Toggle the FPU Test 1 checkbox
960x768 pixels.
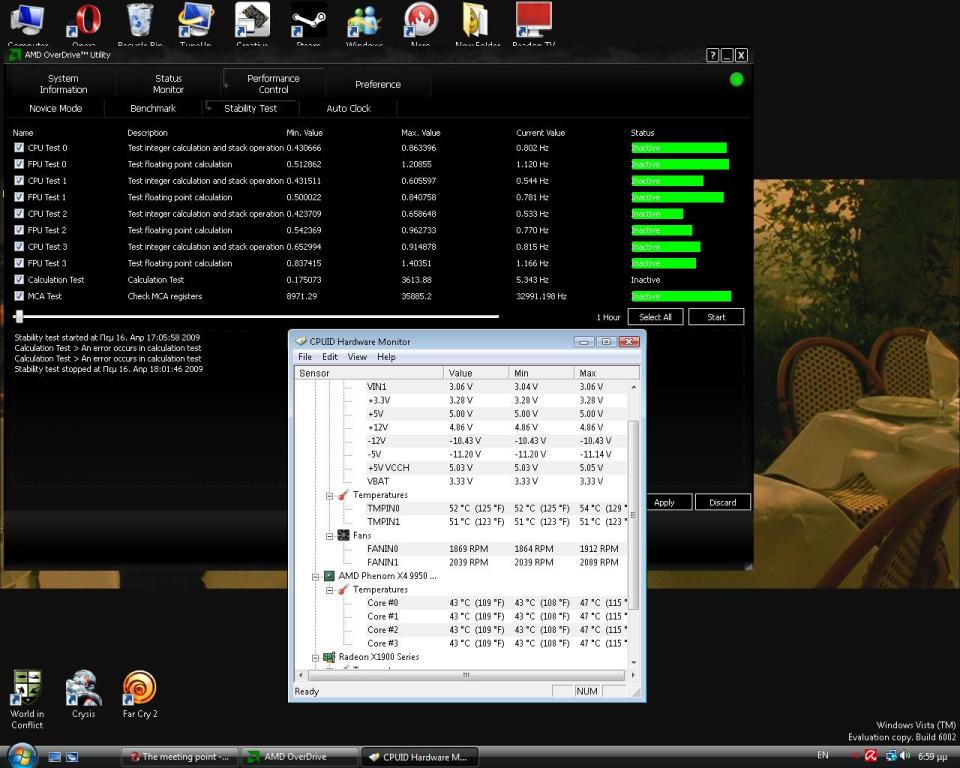[x=19, y=197]
